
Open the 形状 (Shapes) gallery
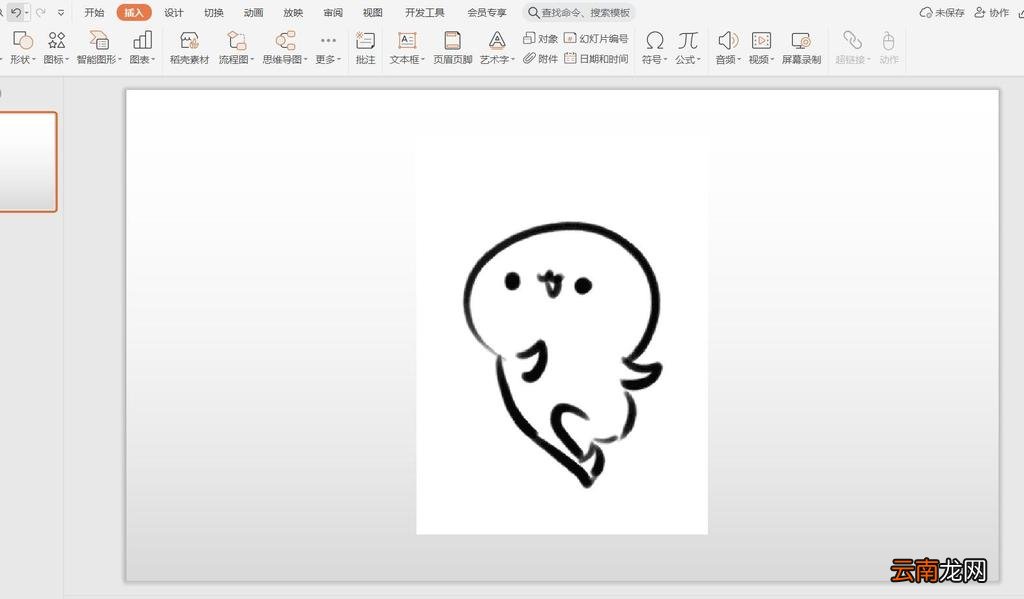23,48
